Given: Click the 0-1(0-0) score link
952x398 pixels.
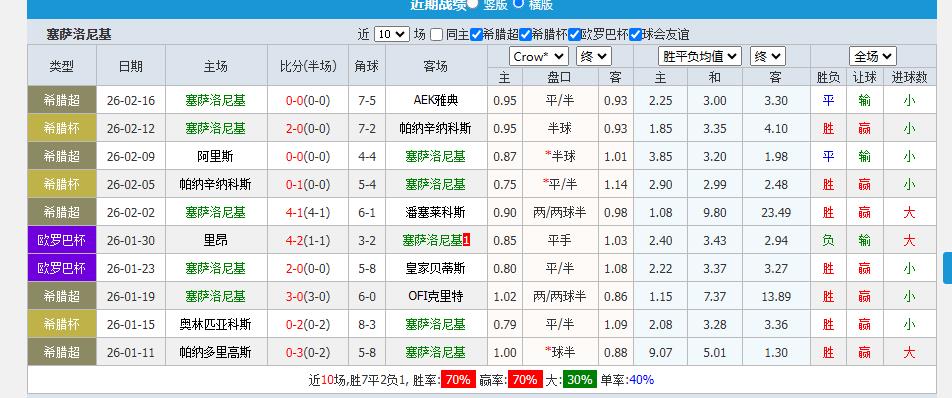Looking at the screenshot, I should click(x=308, y=184).
